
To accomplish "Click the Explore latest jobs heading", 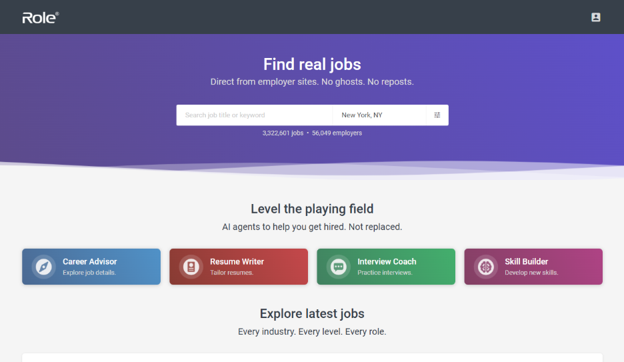I will click(312, 313).
